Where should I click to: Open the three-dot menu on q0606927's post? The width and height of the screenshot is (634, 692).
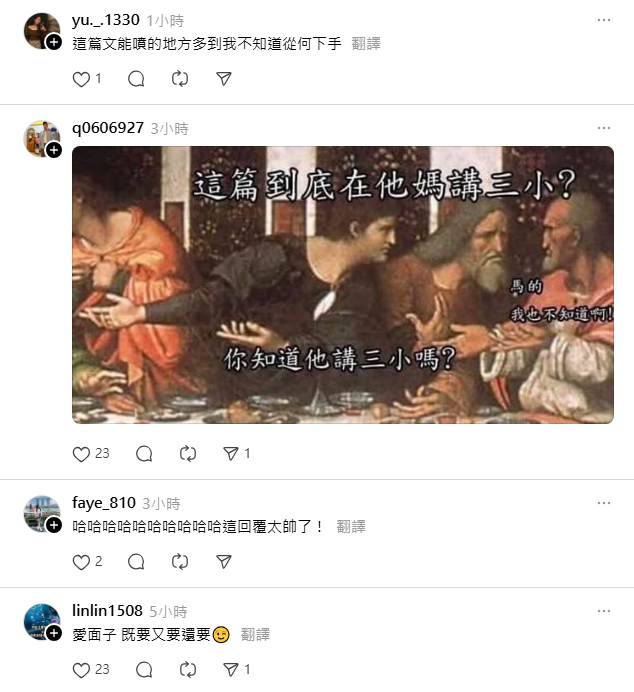[x=604, y=128]
